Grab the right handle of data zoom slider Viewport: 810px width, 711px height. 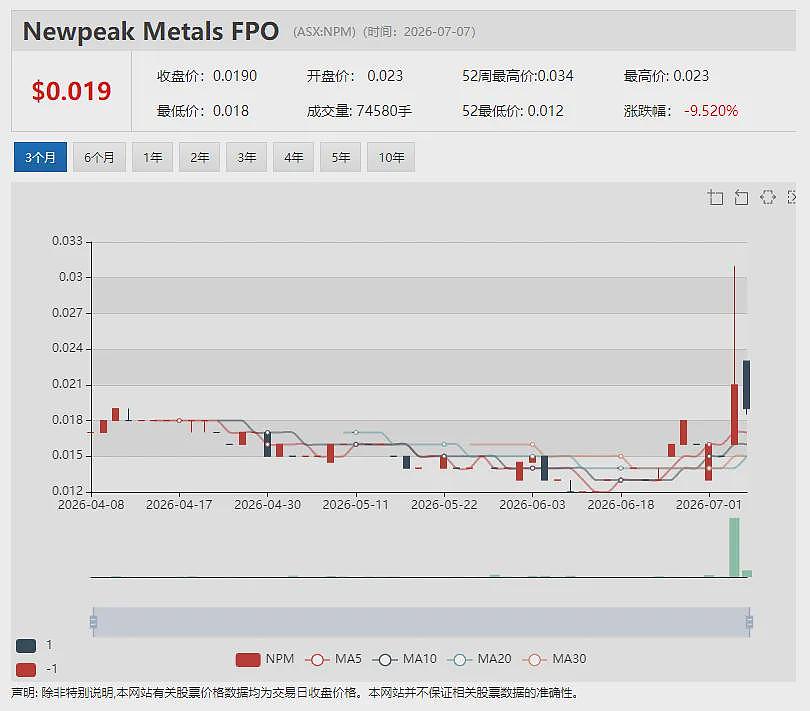tap(749, 622)
